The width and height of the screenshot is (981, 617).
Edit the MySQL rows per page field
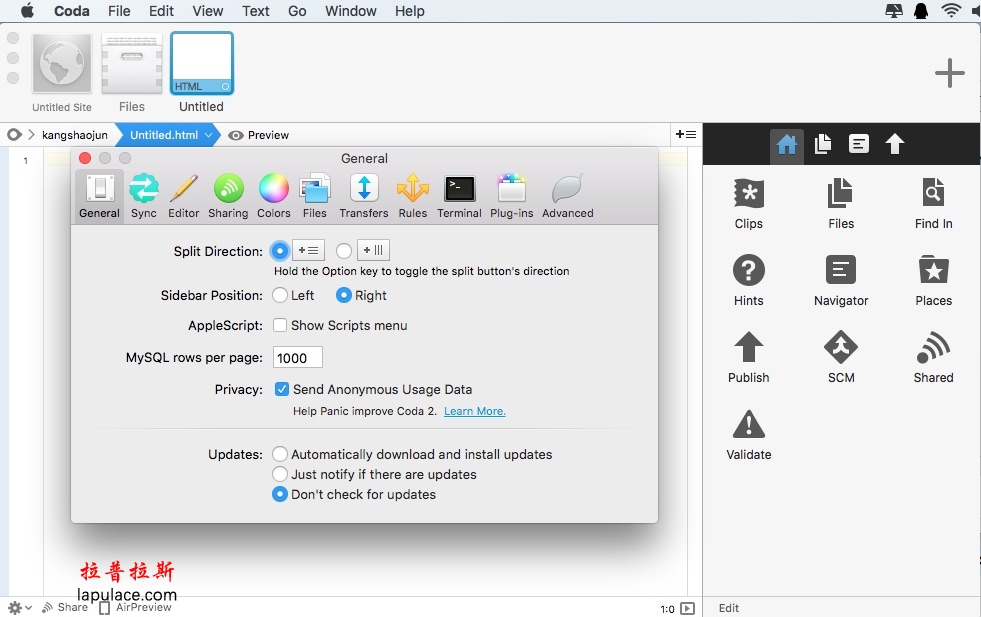coord(298,357)
